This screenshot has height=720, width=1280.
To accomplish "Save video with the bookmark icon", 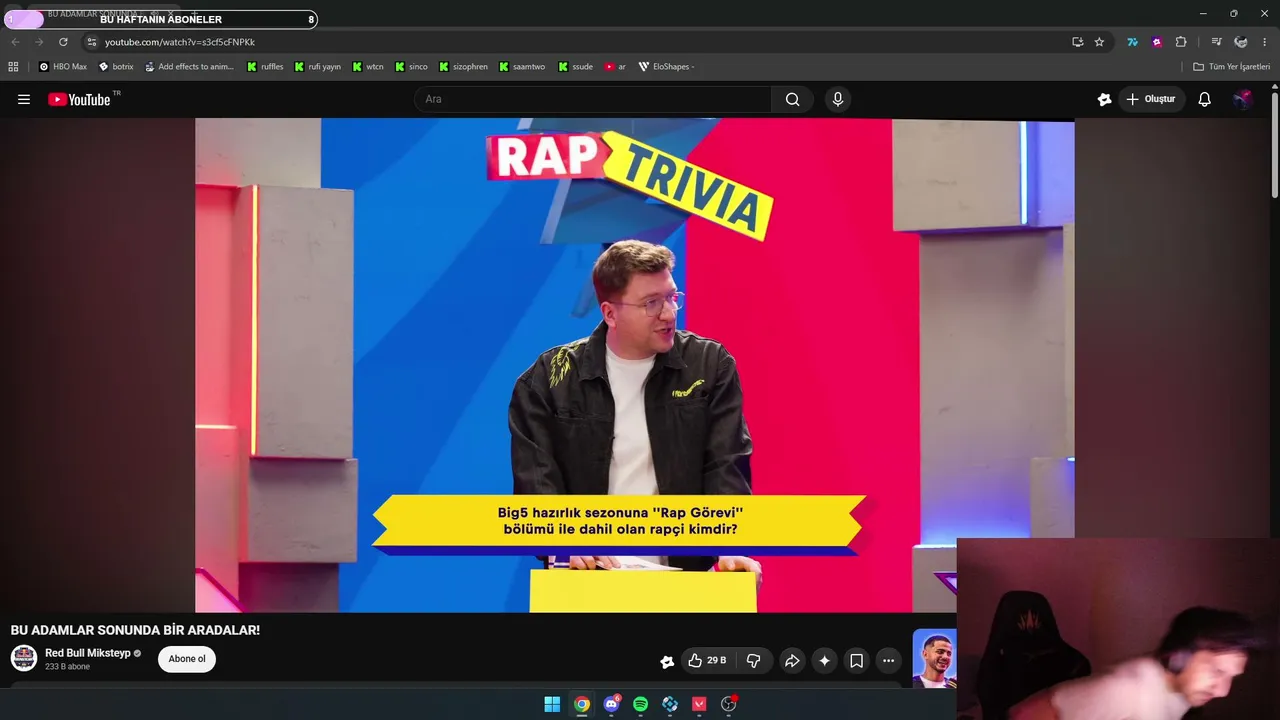I will pyautogui.click(x=856, y=660).
